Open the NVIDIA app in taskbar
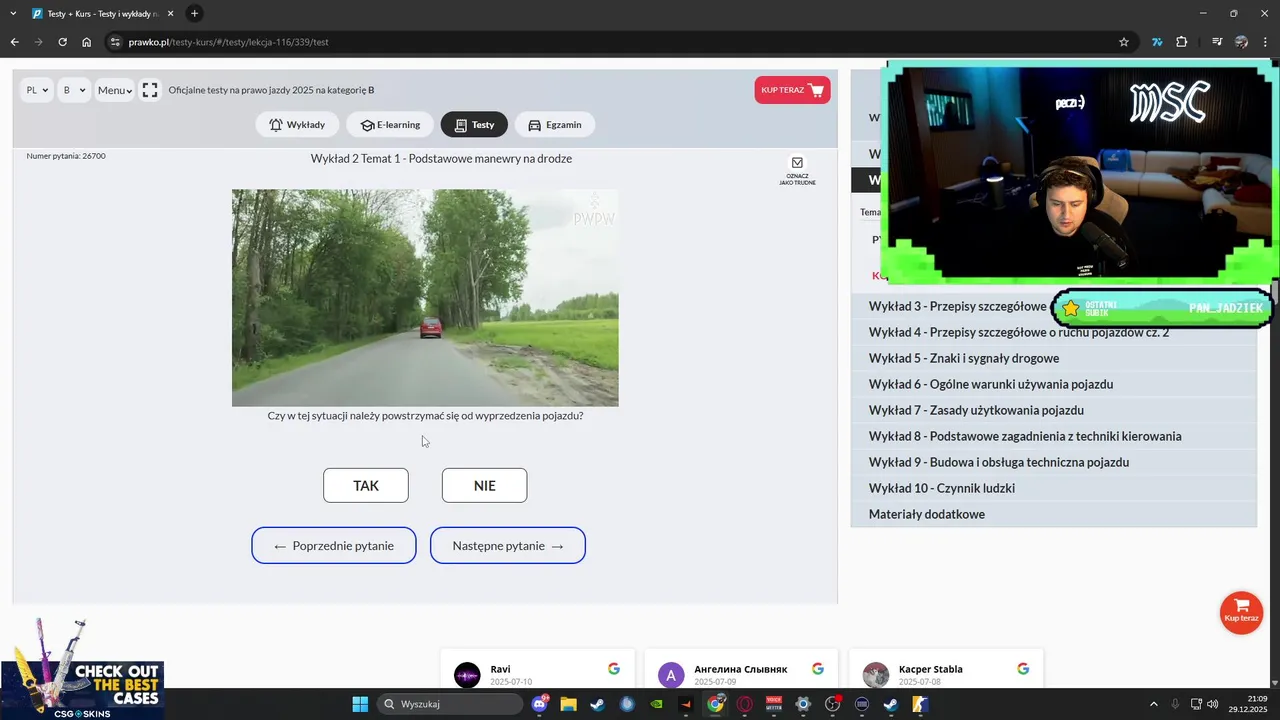Screen dimensions: 1280x720 (656, 704)
